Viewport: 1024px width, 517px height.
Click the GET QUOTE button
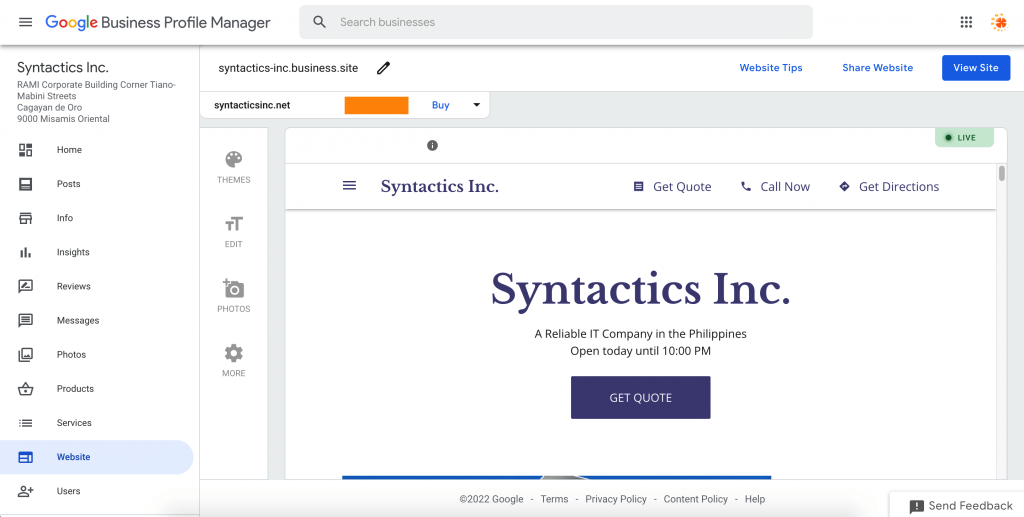click(x=641, y=398)
